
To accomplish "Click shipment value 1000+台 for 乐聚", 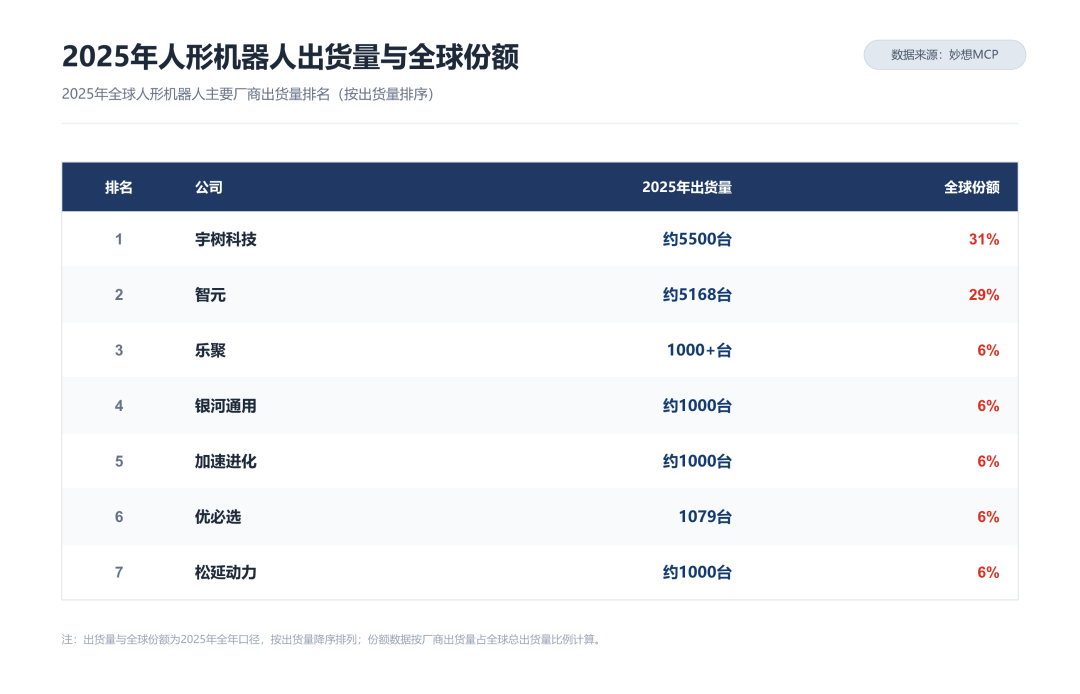I will pyautogui.click(x=699, y=350).
